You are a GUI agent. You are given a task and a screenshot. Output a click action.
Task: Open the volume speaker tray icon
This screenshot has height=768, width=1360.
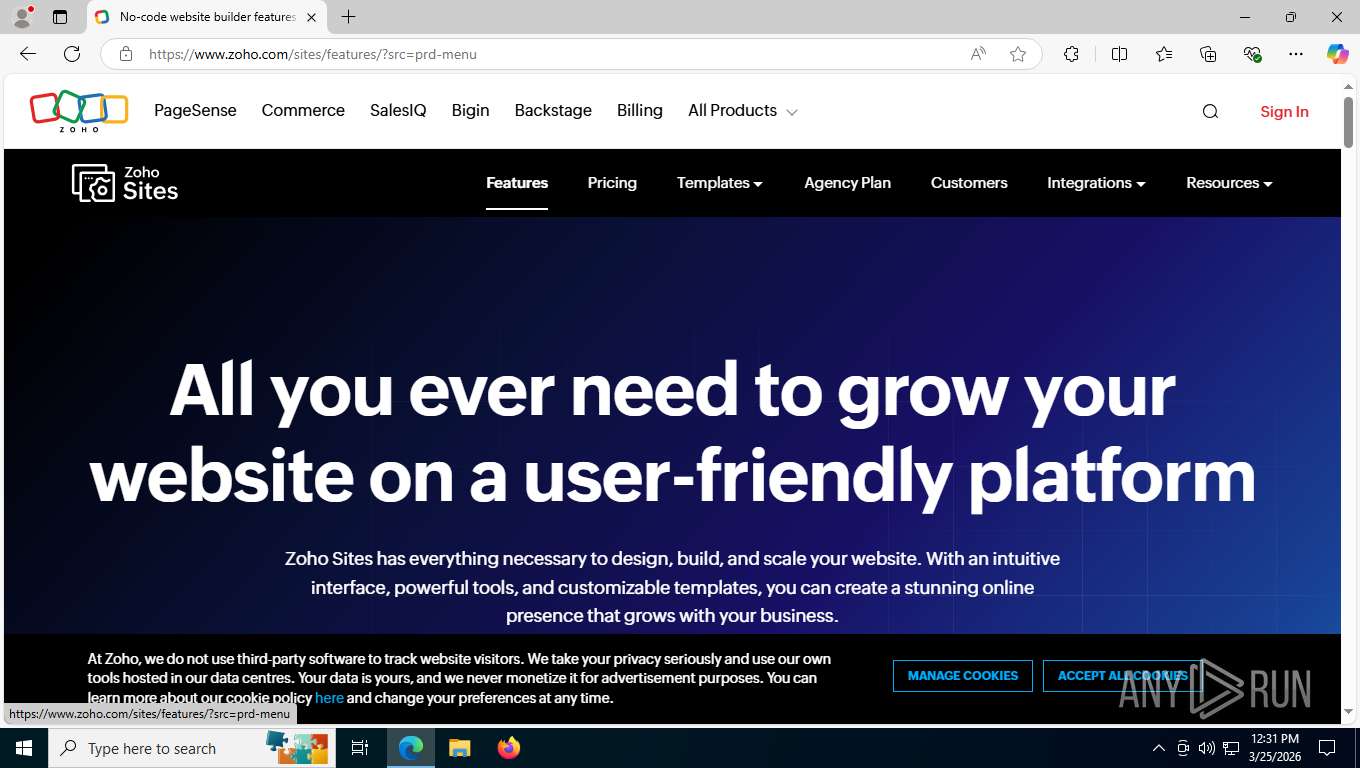(1206, 748)
